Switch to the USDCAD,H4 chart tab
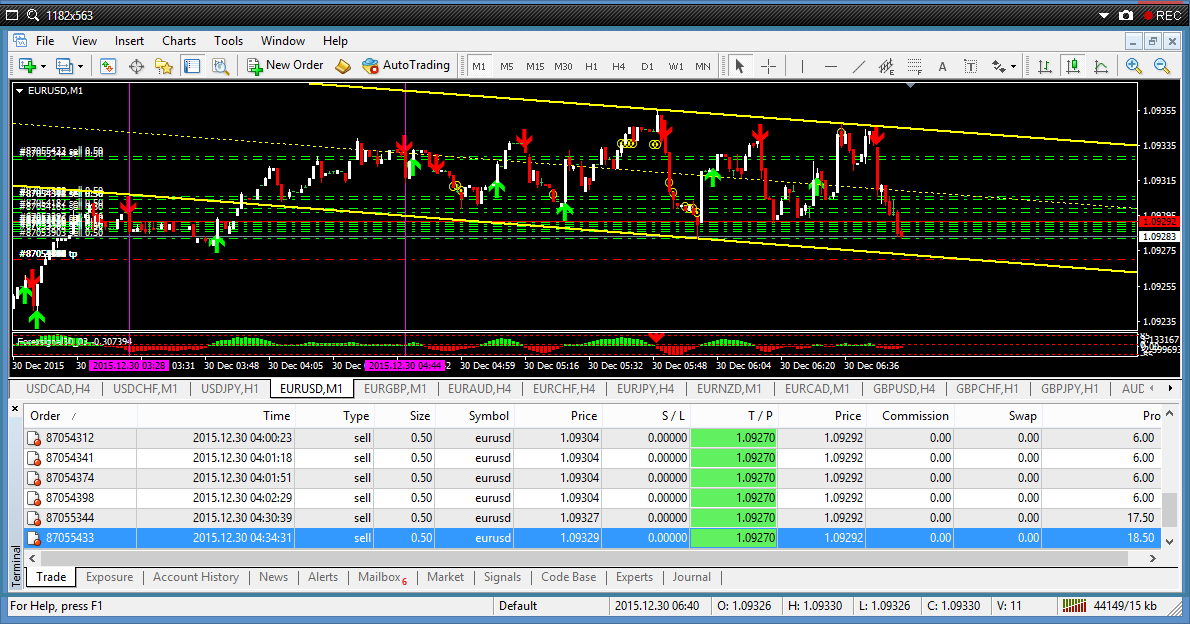Image resolution: width=1190 pixels, height=624 pixels. 58,389
